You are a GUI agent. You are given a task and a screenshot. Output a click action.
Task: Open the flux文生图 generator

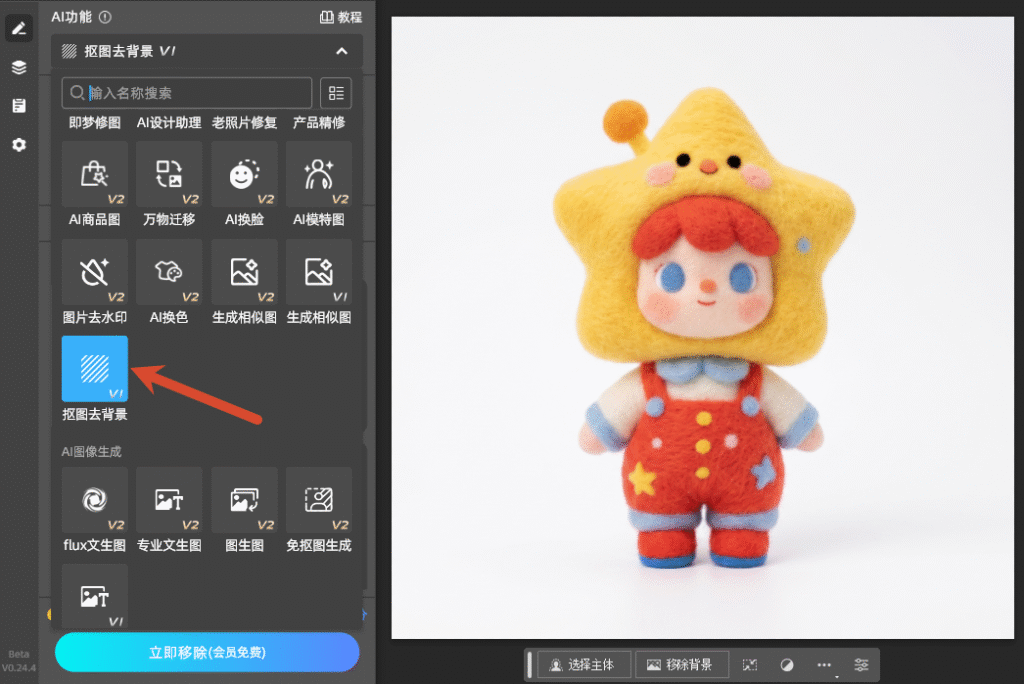[x=95, y=500]
